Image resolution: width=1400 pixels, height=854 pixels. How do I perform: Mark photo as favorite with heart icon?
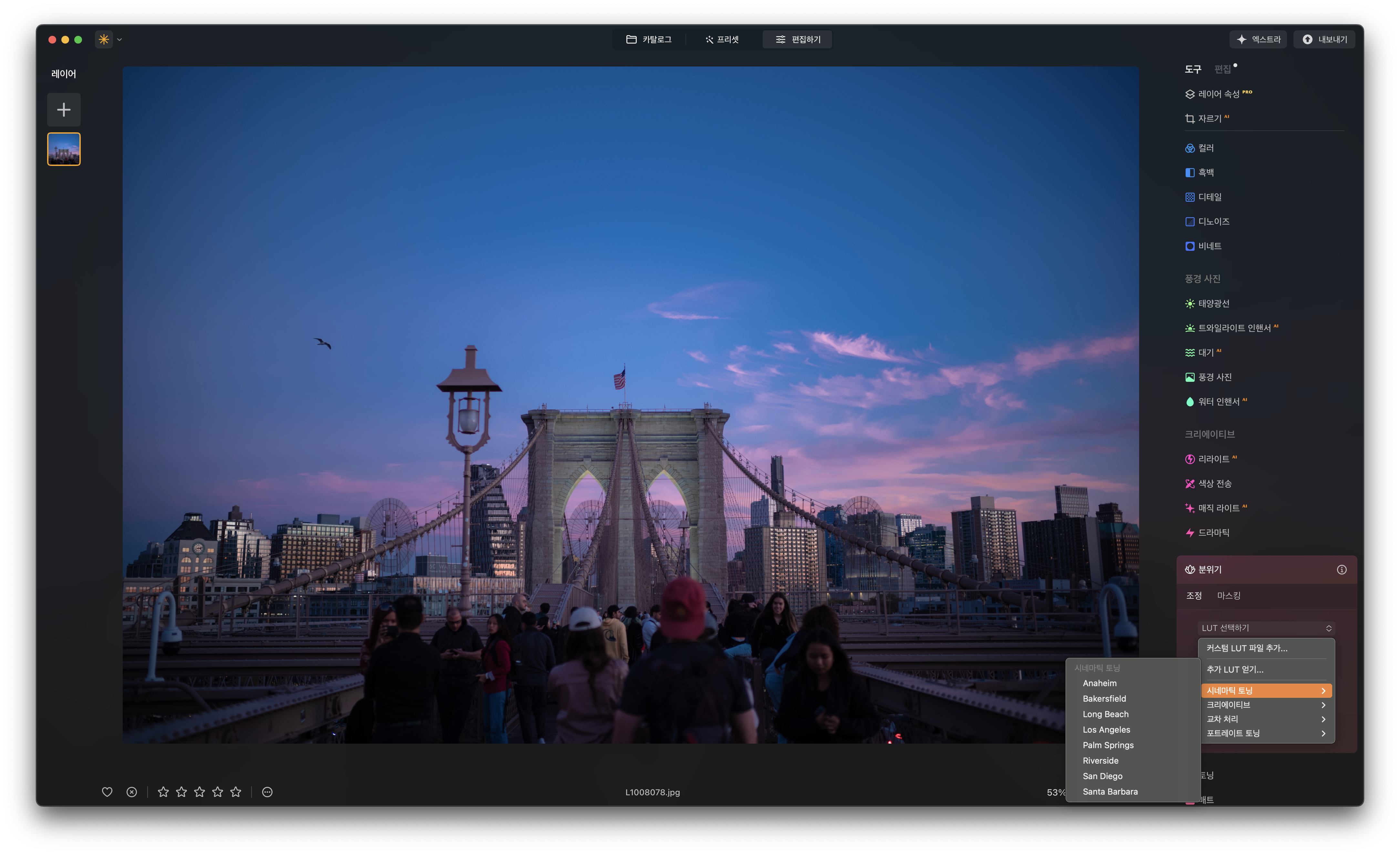[107, 791]
